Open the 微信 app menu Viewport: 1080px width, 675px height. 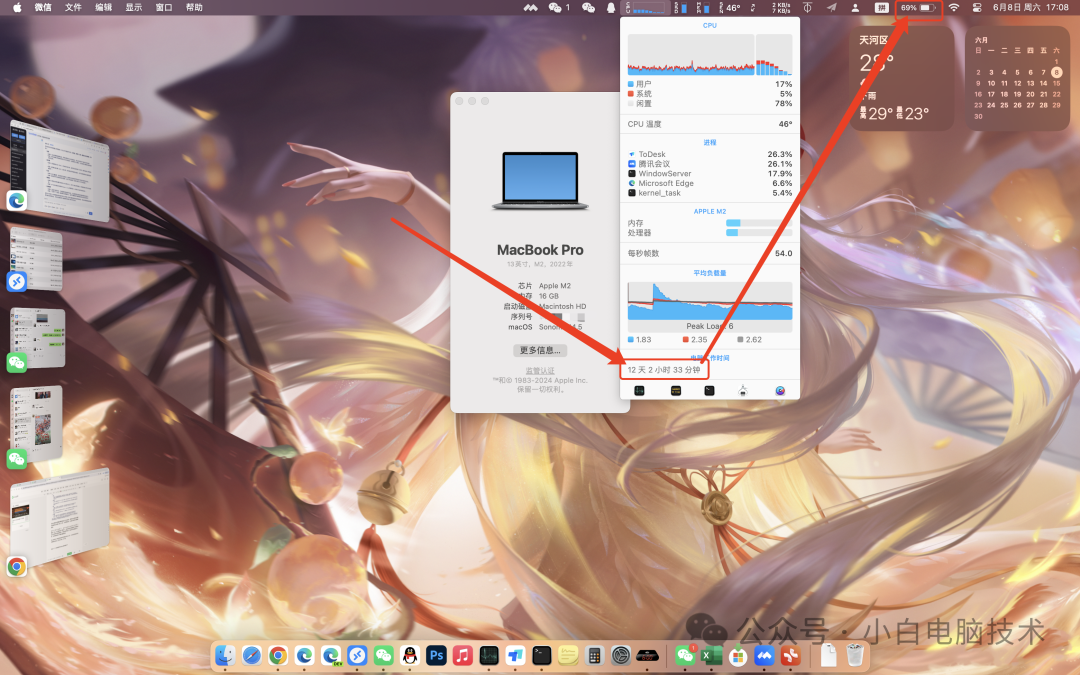point(43,8)
